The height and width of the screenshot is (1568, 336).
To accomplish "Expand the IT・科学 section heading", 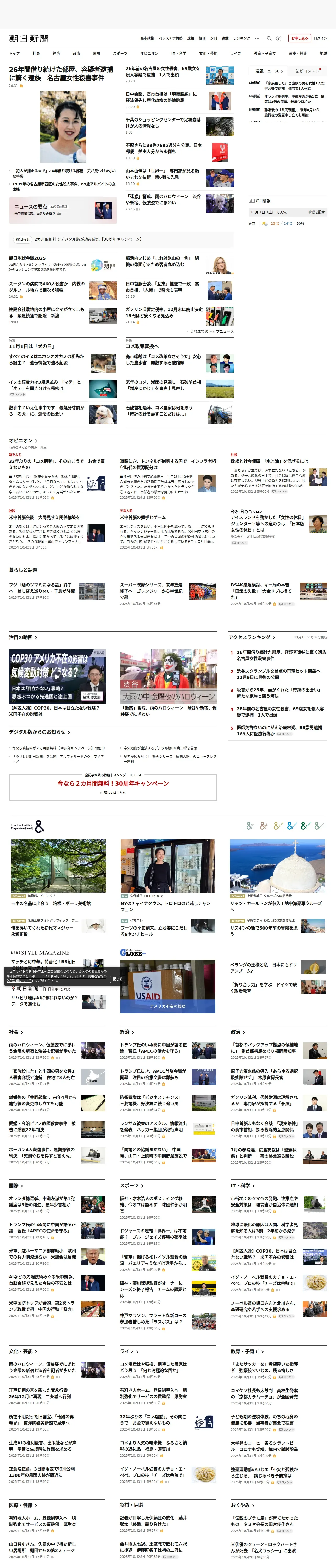I will (x=243, y=1186).
